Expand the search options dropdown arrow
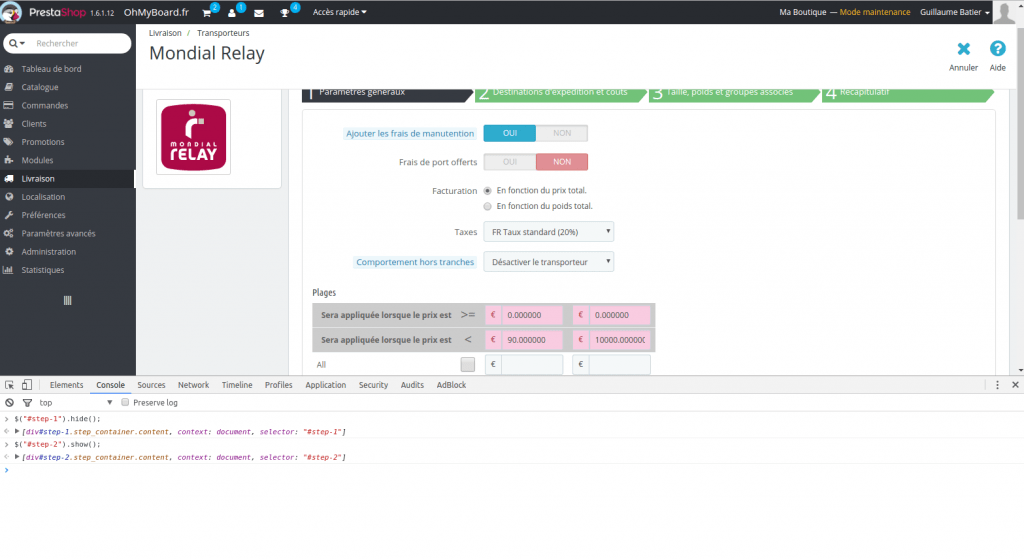The height and width of the screenshot is (559, 1024). [22, 44]
